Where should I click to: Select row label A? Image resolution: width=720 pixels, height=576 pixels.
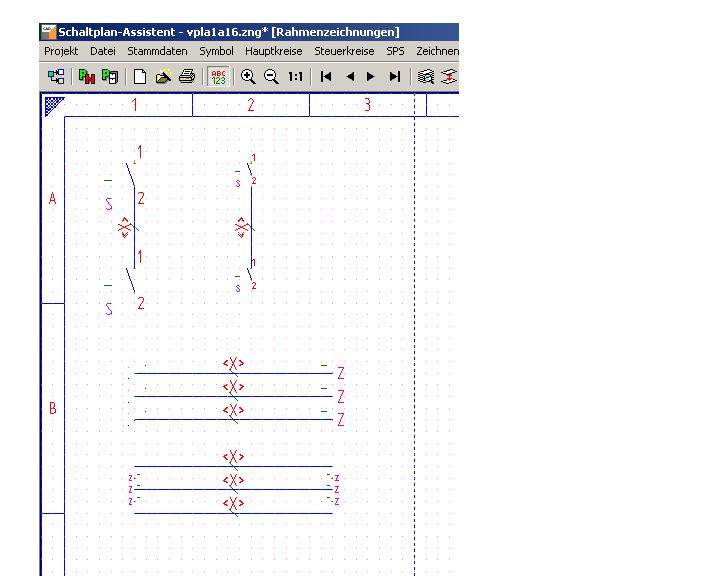tap(52, 199)
